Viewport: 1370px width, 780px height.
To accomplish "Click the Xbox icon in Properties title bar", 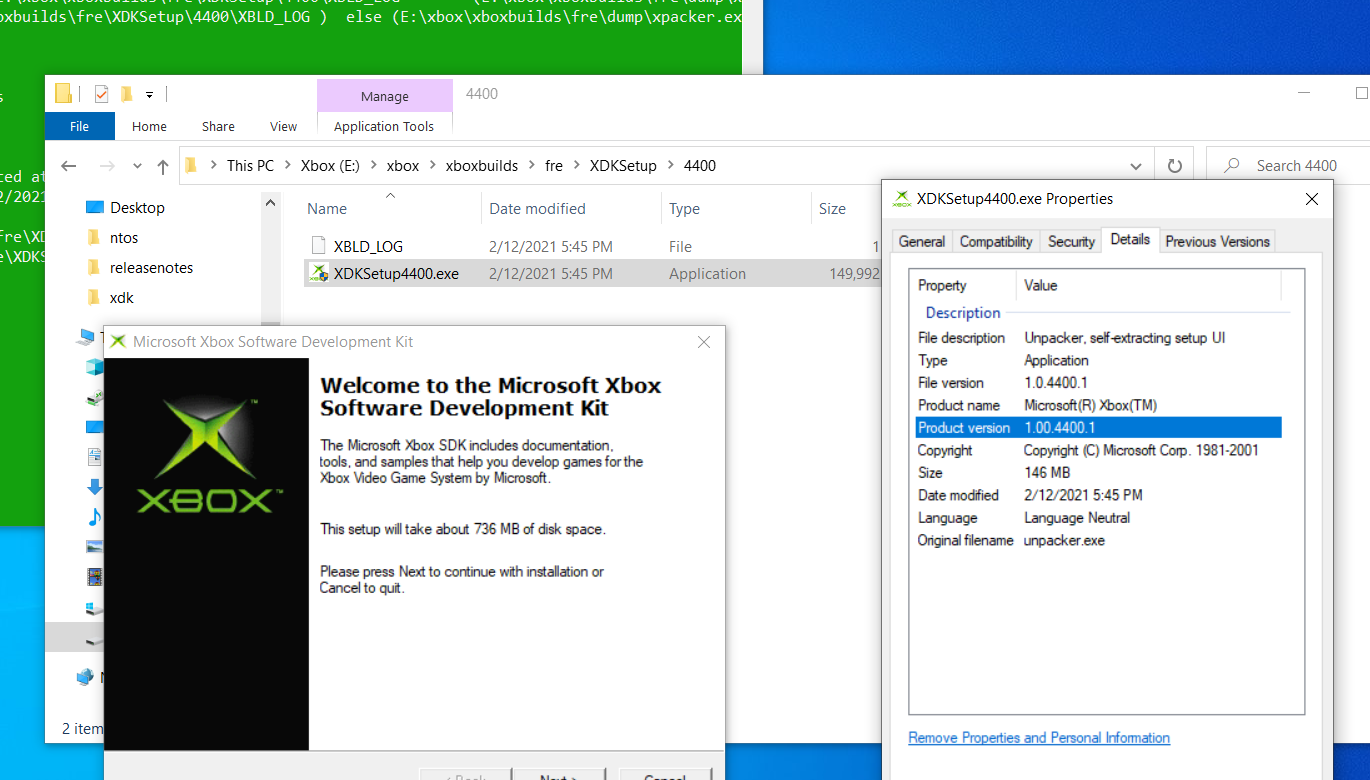I will [x=901, y=199].
